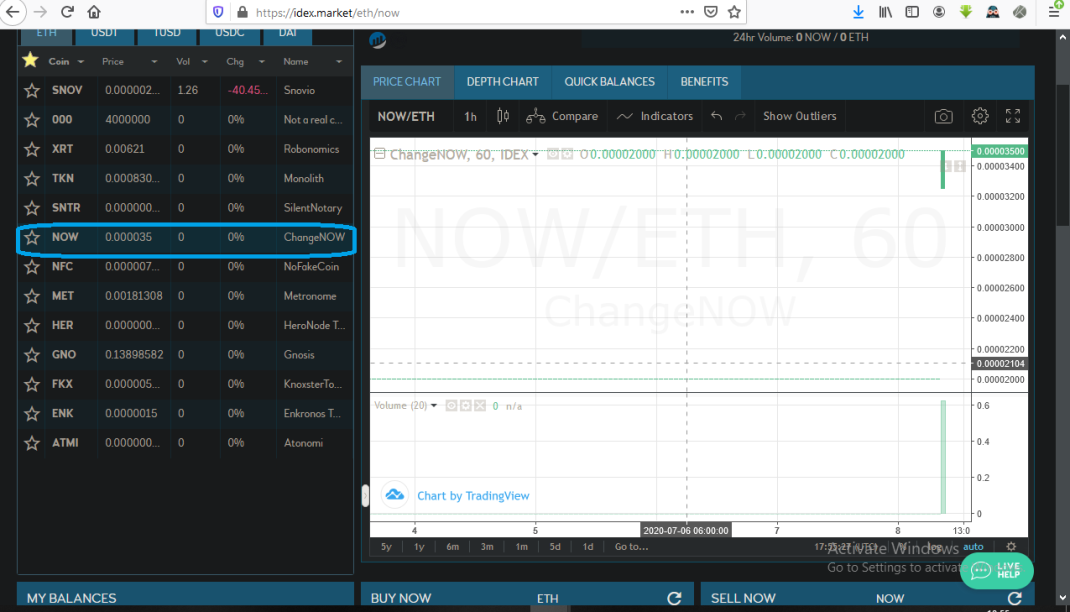Open chart settings gear icon
Viewport: 1070px width, 612px height.
pyautogui.click(x=980, y=116)
